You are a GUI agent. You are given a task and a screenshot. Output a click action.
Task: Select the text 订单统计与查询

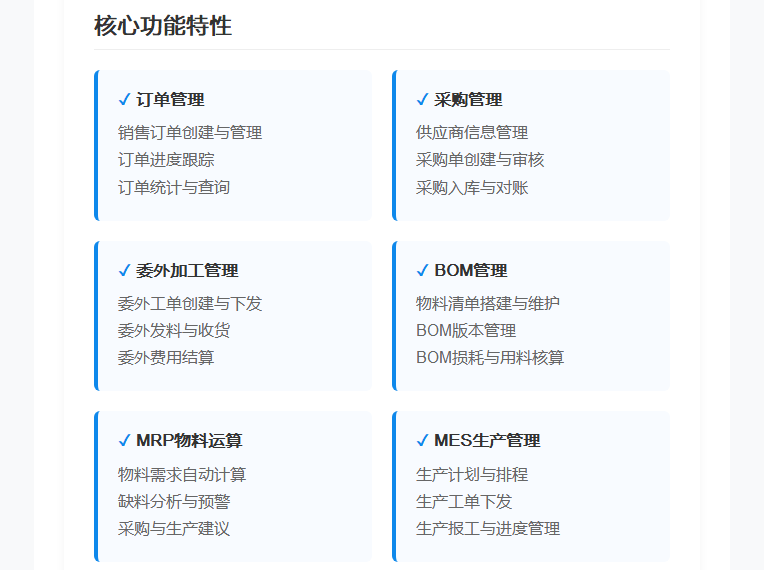click(x=174, y=188)
